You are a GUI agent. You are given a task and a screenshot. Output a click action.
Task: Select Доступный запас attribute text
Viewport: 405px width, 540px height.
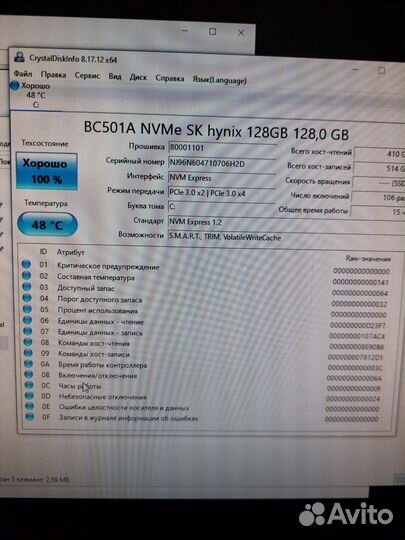click(x=86, y=288)
